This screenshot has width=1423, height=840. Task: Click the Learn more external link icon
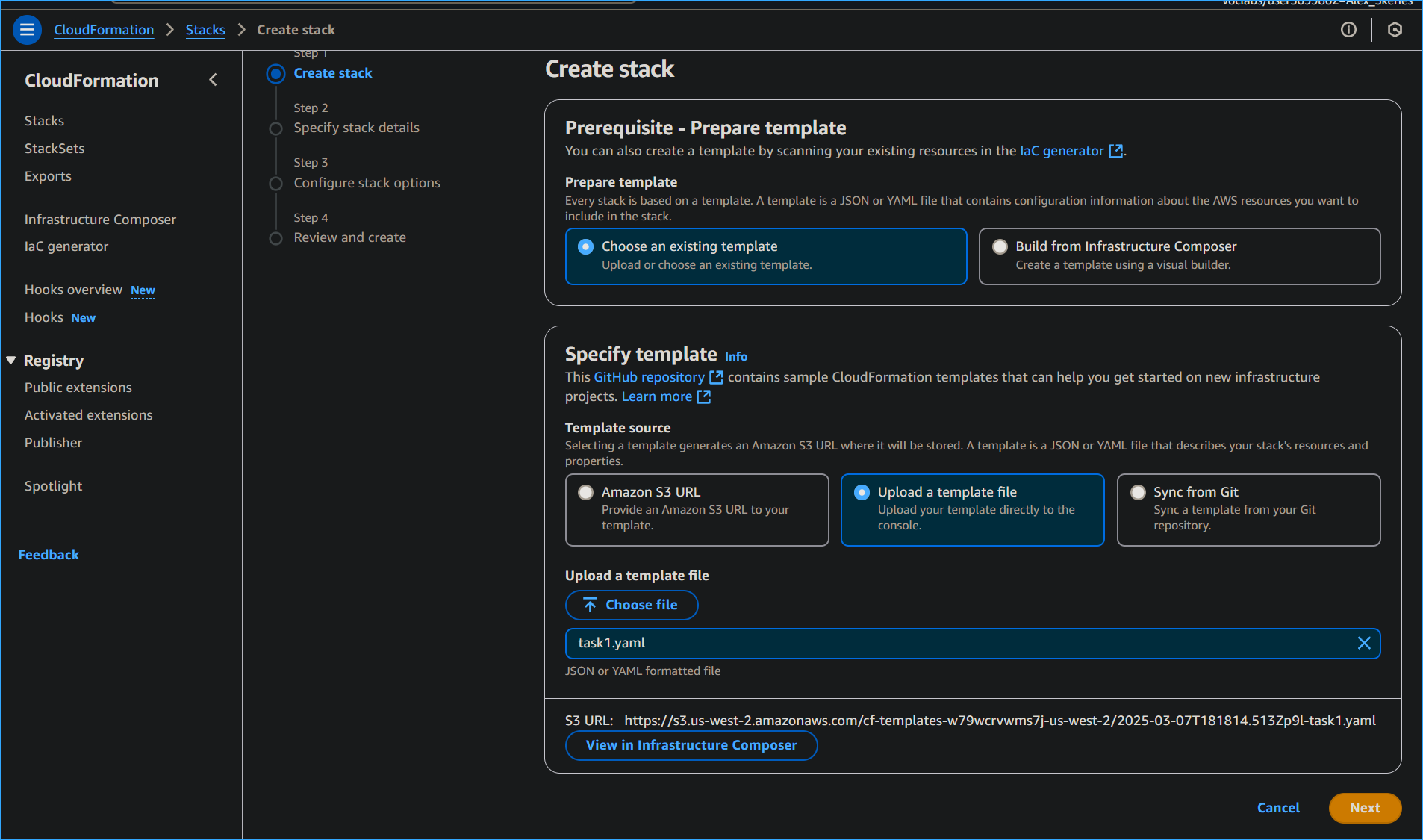[701, 396]
